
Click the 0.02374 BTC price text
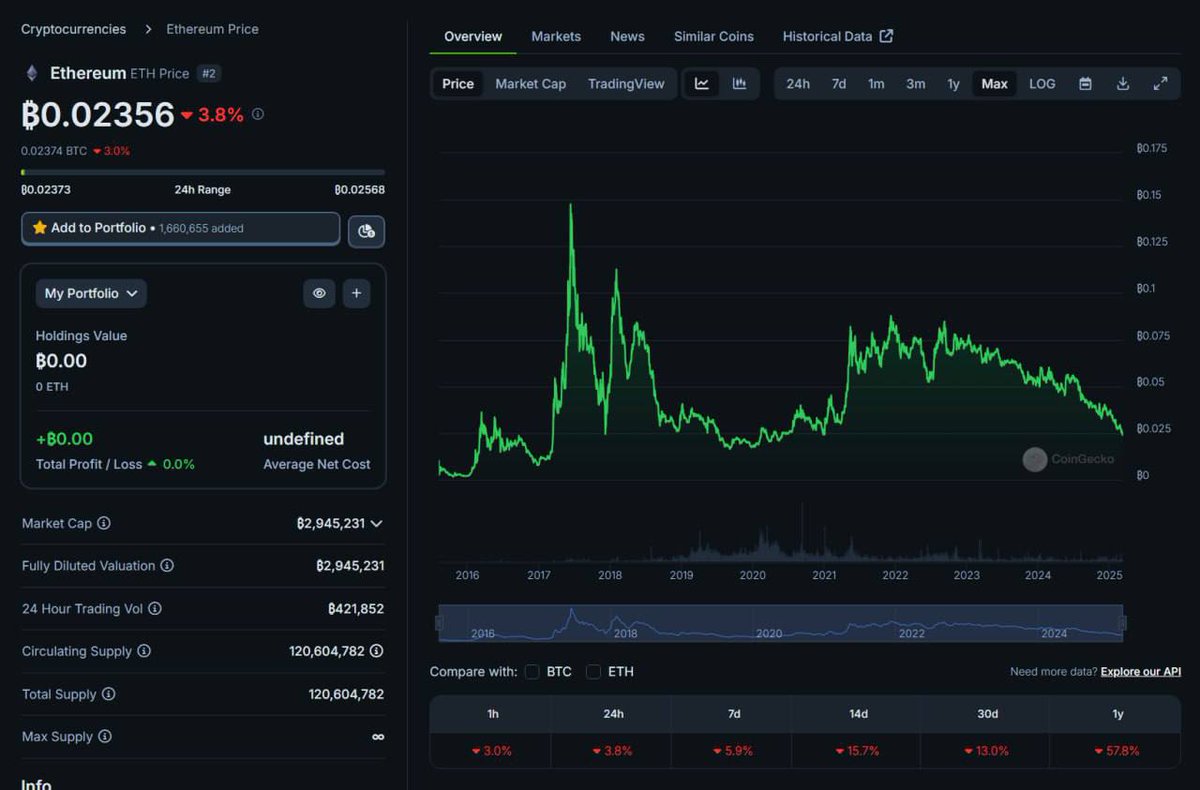[x=54, y=151]
